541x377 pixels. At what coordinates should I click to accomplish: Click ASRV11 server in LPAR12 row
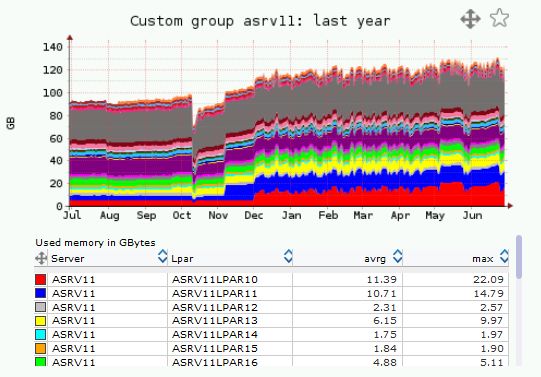(x=73, y=307)
